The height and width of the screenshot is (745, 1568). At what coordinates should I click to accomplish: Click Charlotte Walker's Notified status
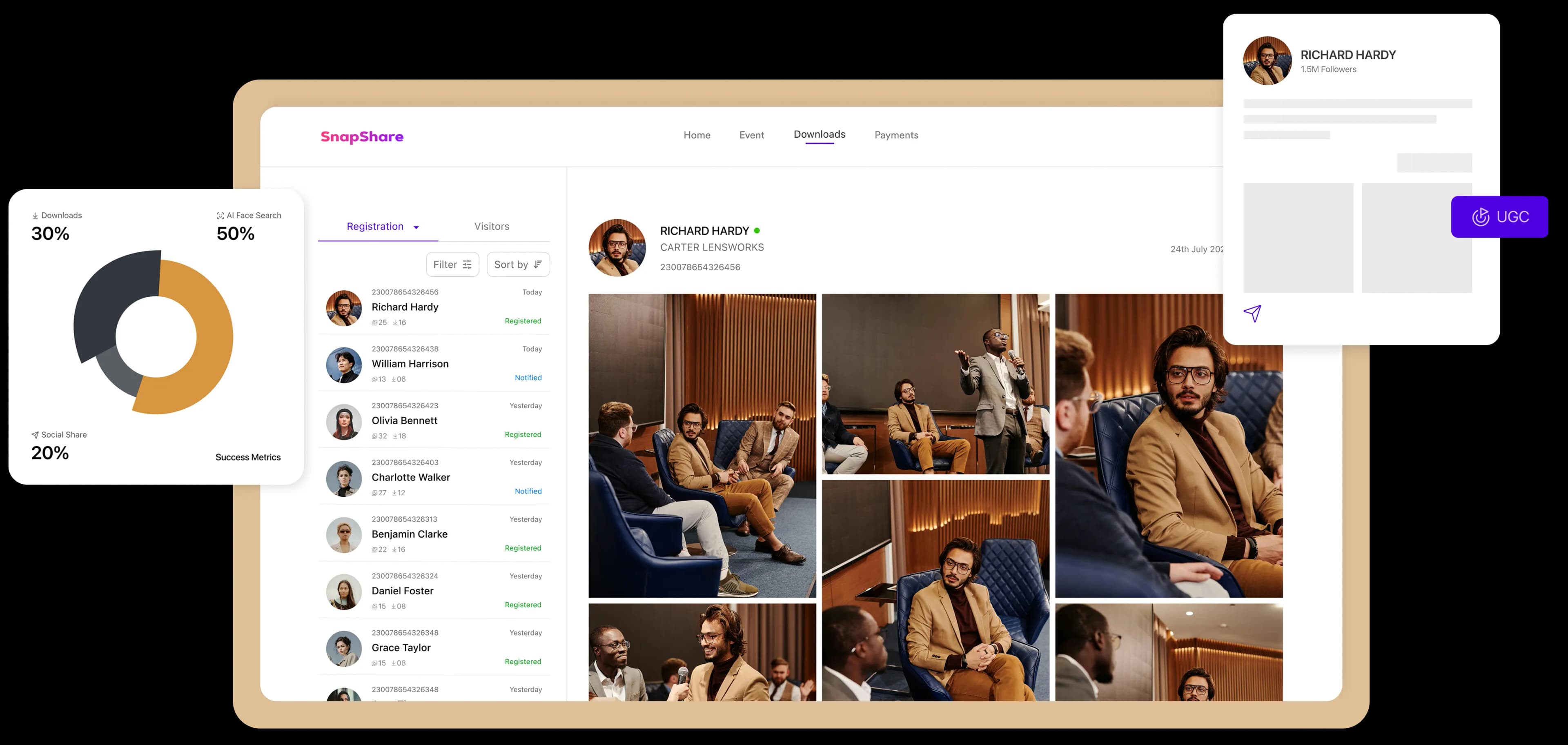(x=528, y=491)
